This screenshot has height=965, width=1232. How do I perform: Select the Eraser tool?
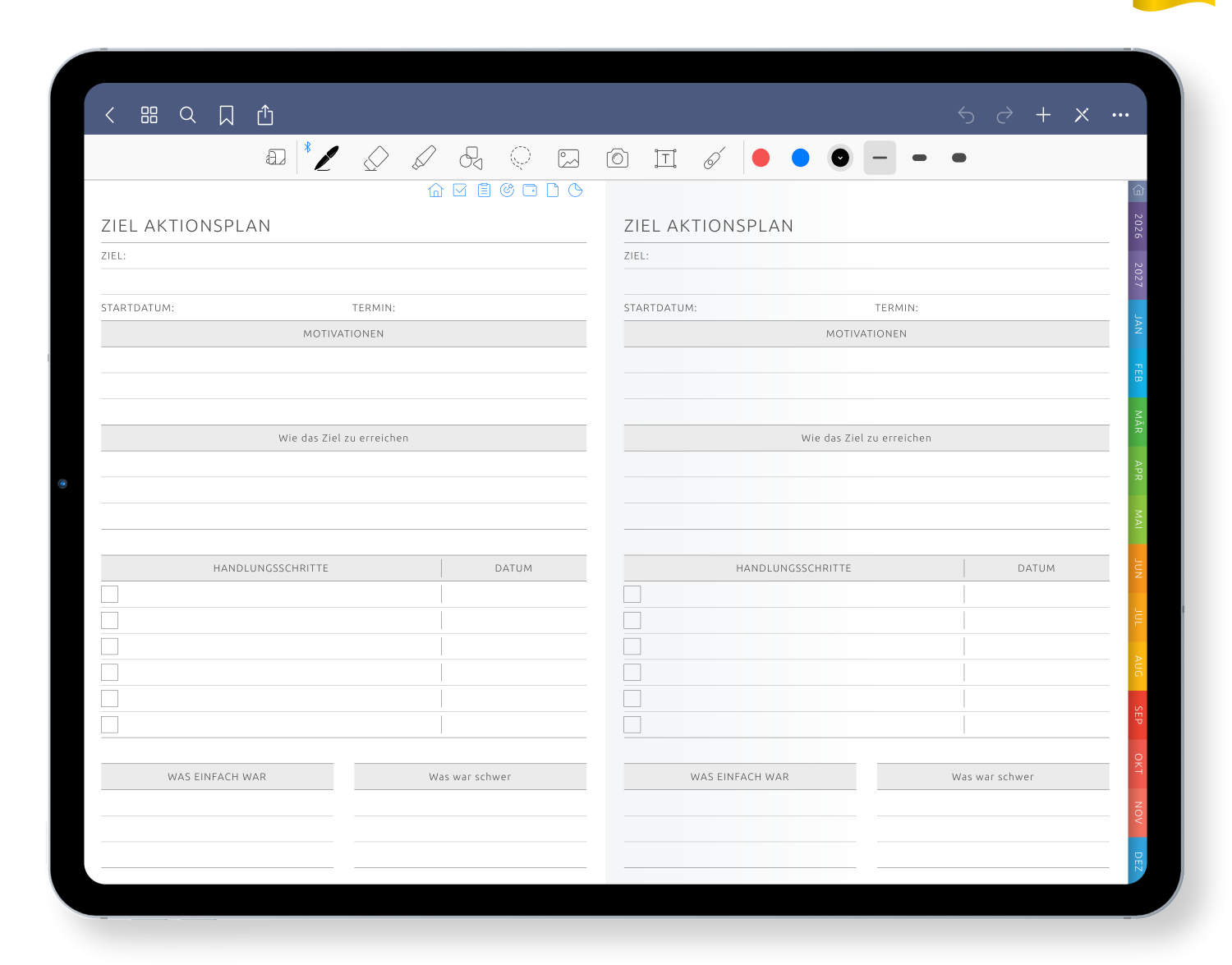click(x=375, y=158)
